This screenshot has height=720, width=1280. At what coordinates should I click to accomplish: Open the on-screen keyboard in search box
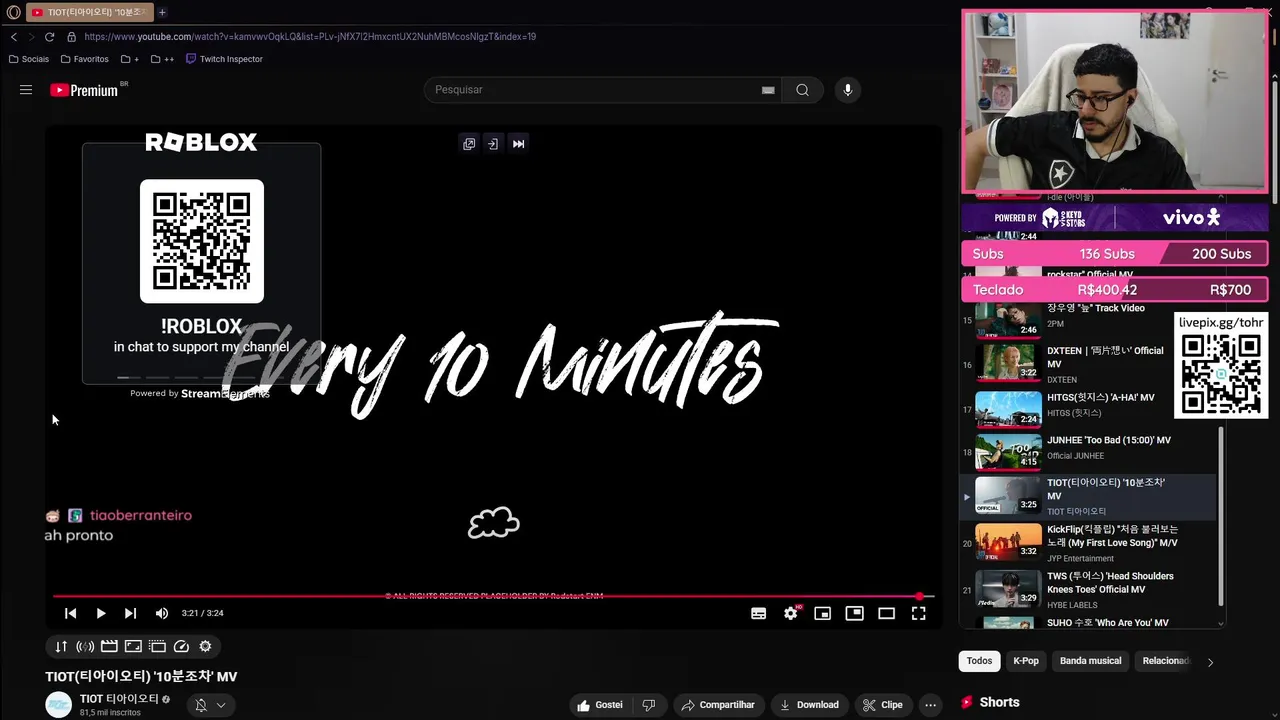pos(768,90)
